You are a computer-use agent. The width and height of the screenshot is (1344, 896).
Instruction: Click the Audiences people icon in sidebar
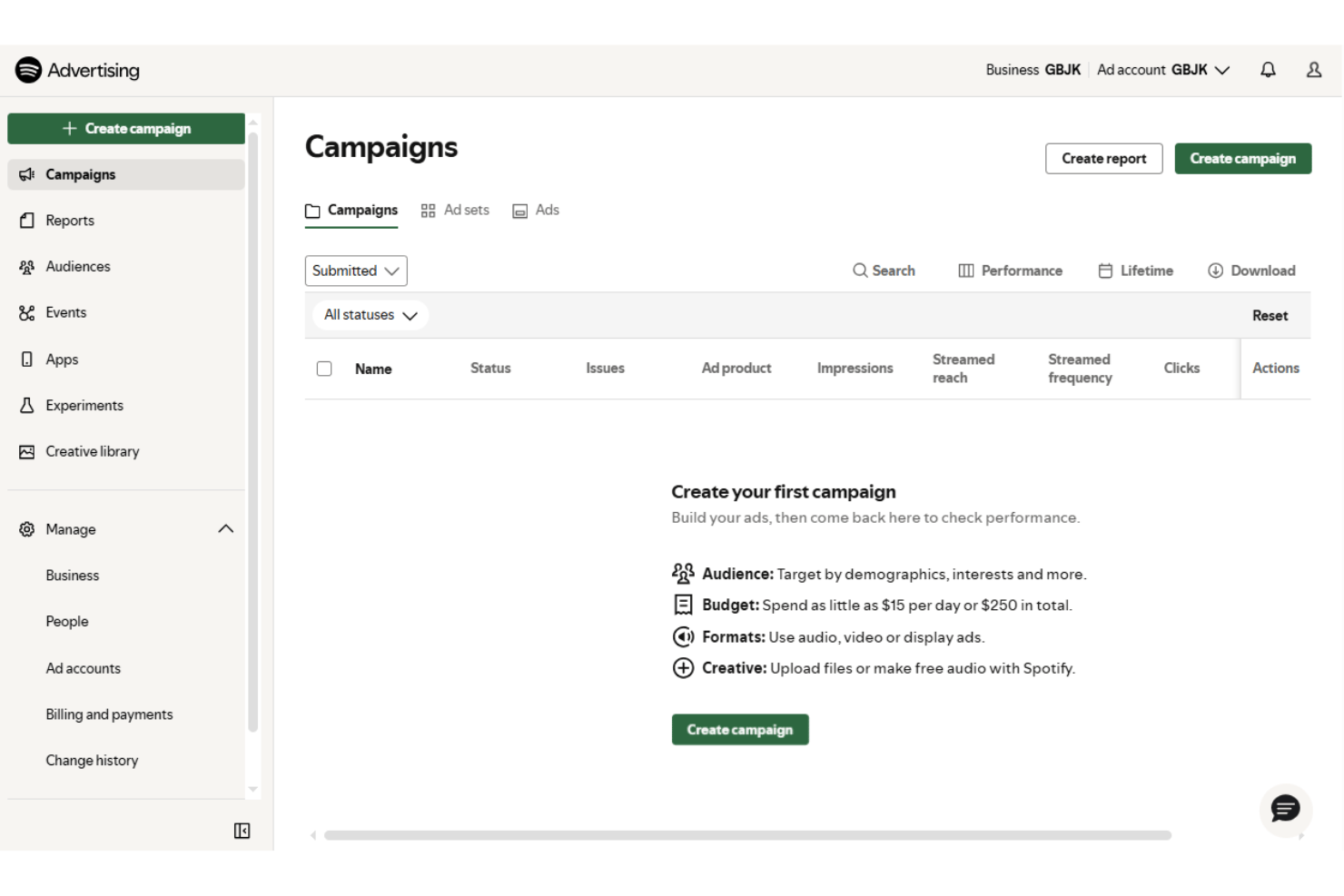[27, 267]
